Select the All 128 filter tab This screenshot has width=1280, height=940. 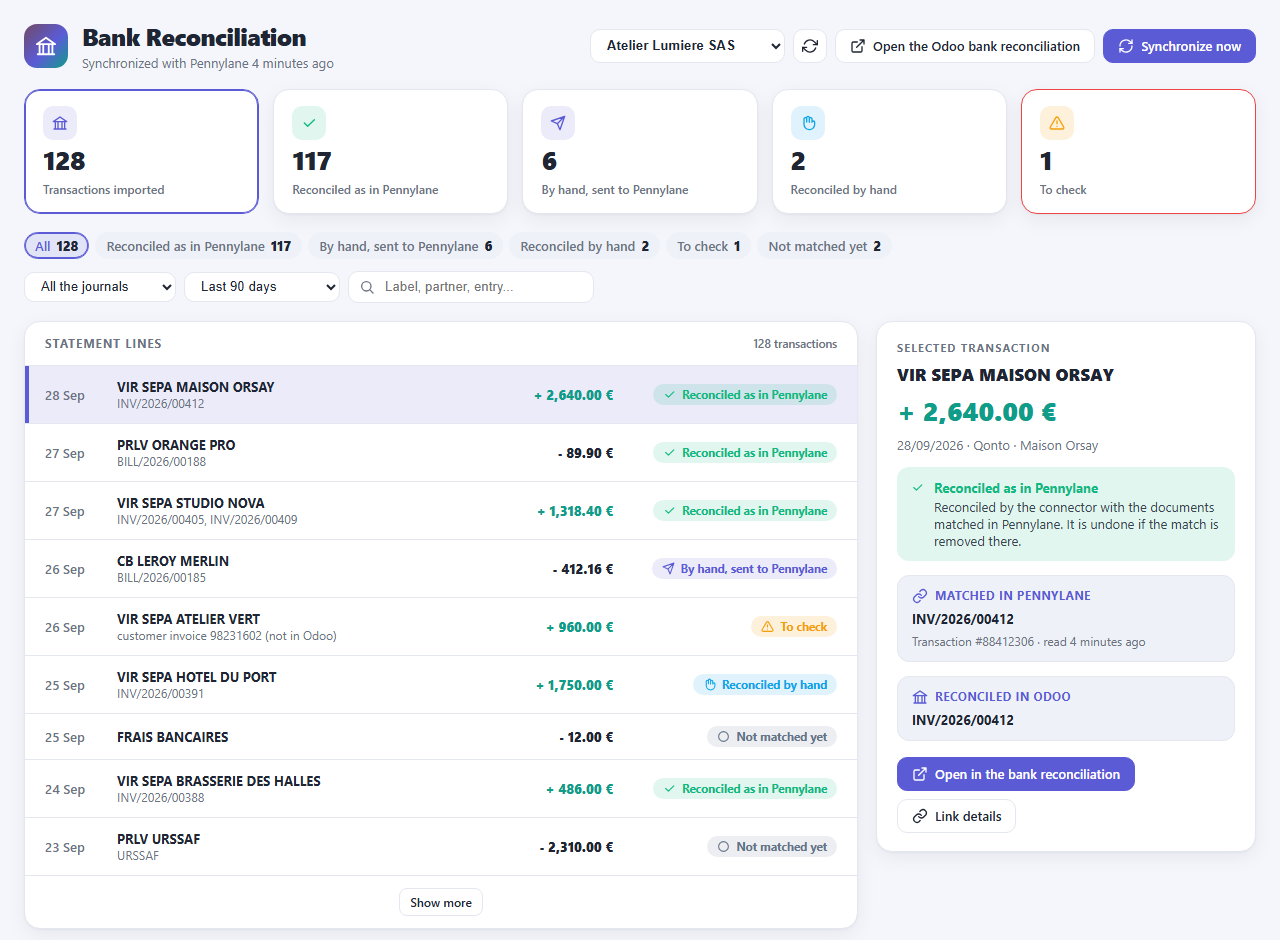tap(57, 246)
